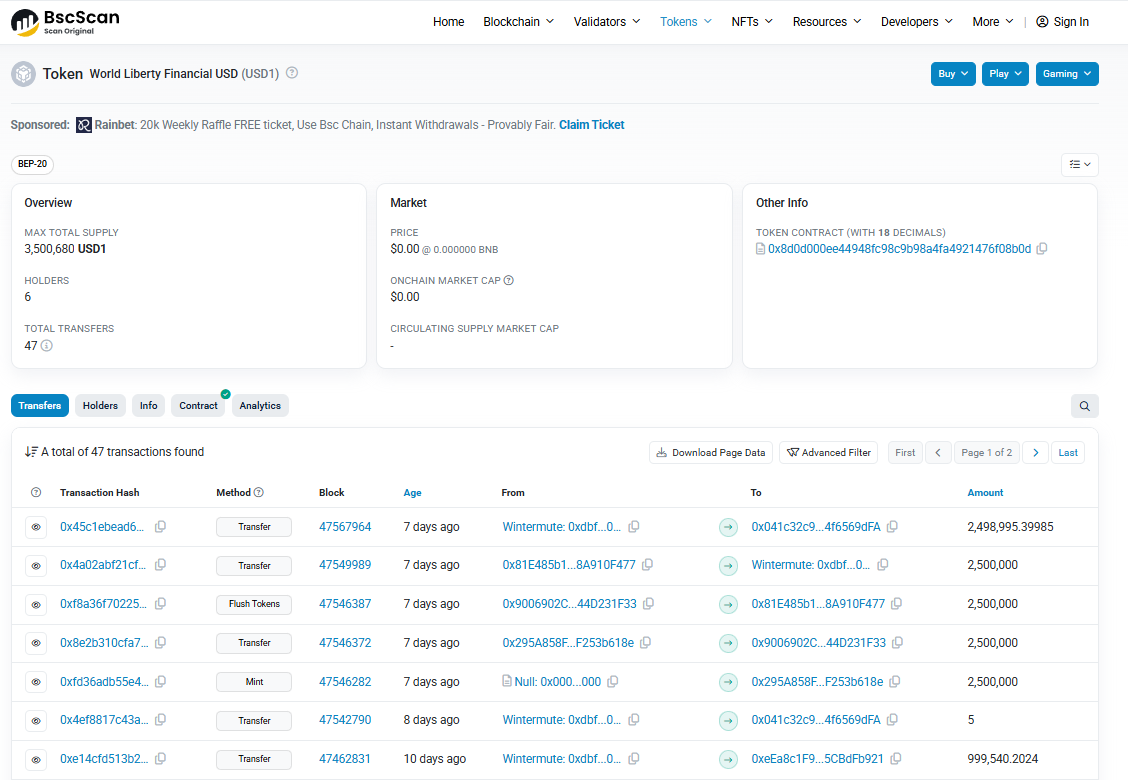The height and width of the screenshot is (780, 1128).
Task: View details eye icon for 0x8e2b310cfa7 row
Action: (36, 643)
